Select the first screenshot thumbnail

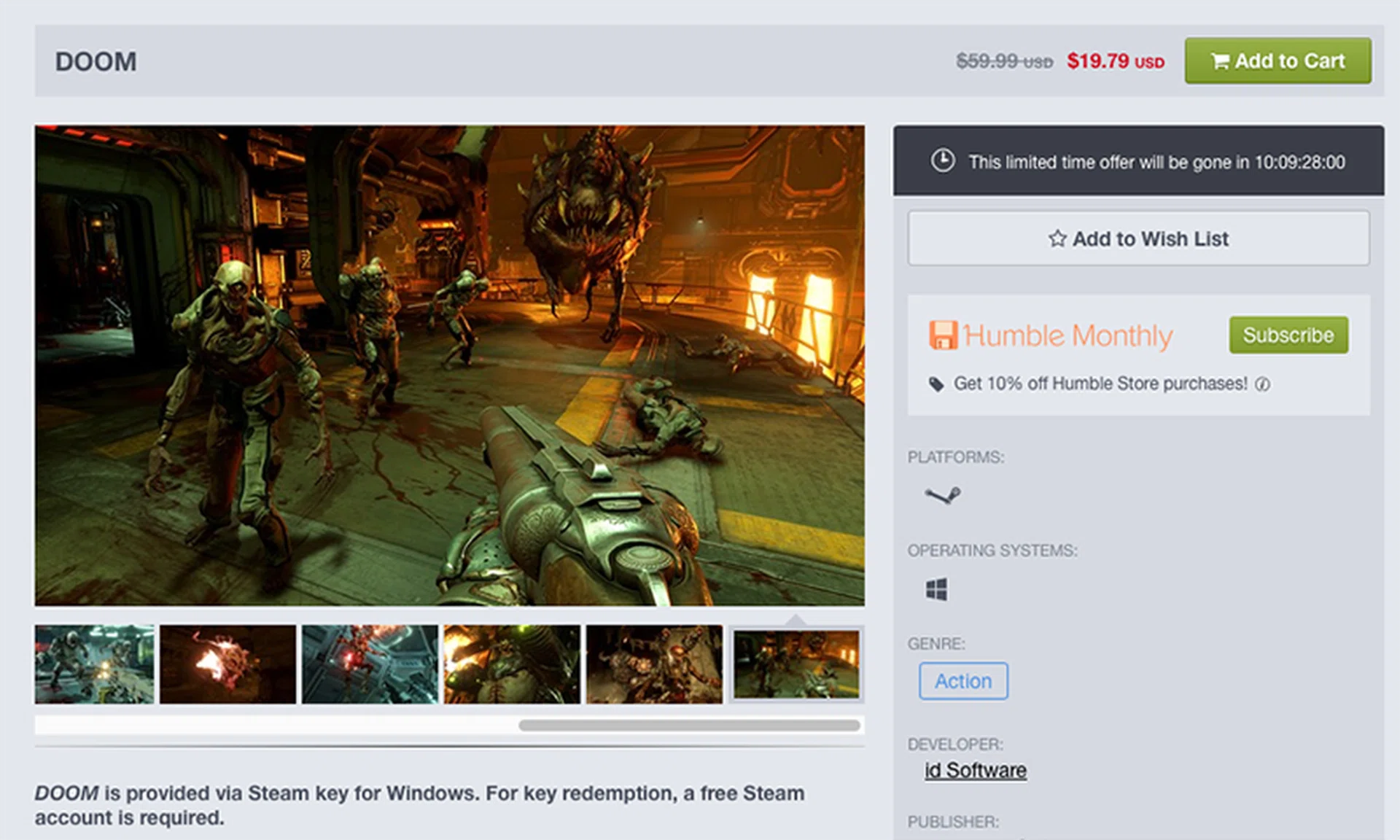click(94, 664)
